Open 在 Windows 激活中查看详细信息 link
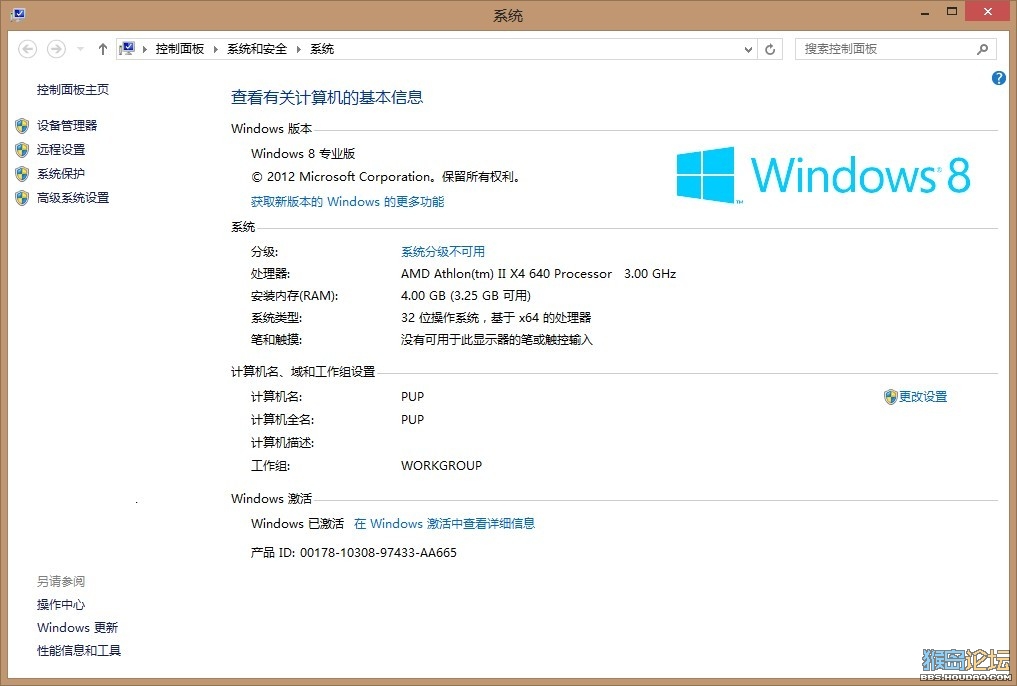This screenshot has height=686, width=1017. (x=444, y=524)
